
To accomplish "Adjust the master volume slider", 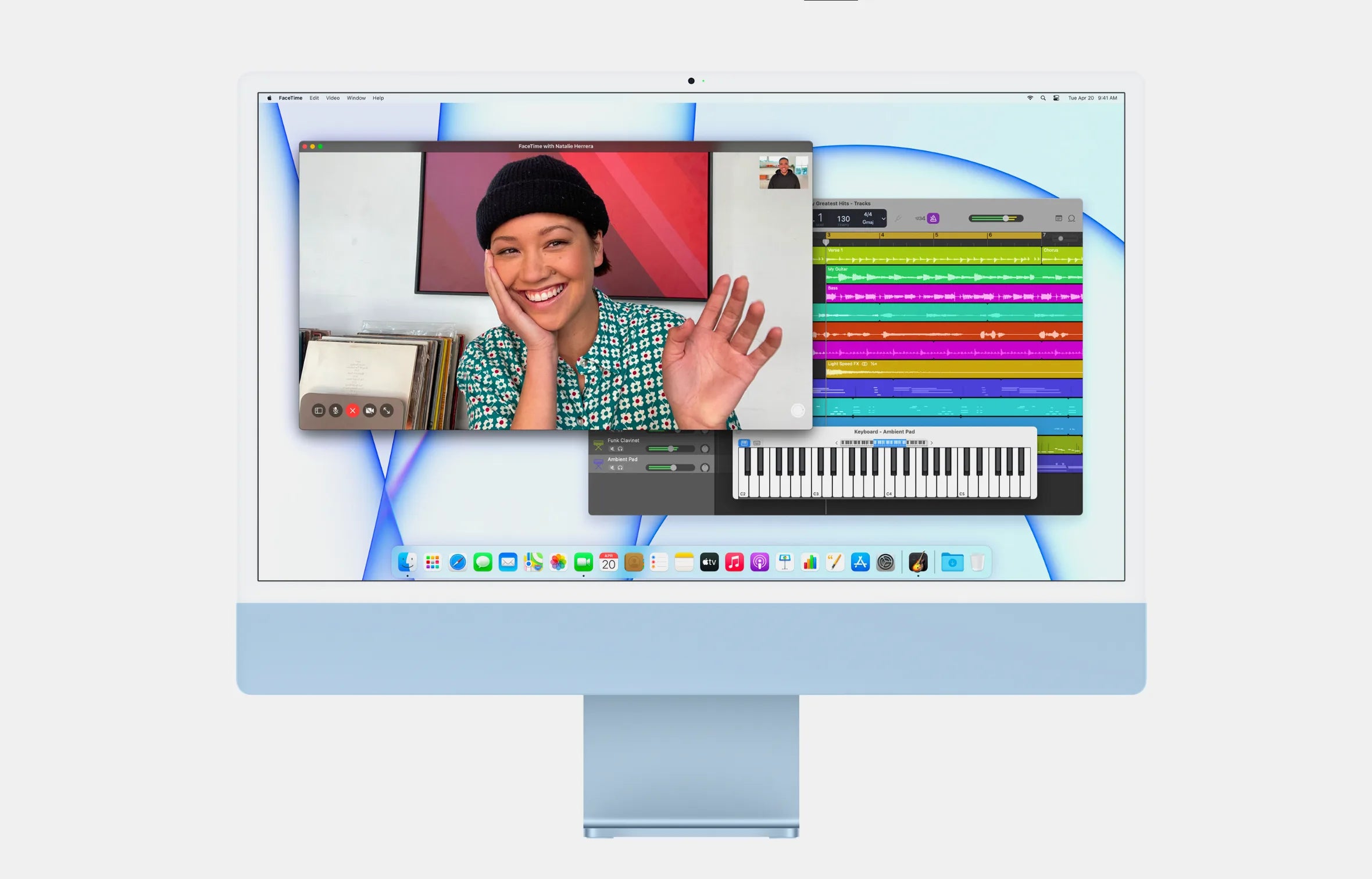I will [x=1005, y=219].
